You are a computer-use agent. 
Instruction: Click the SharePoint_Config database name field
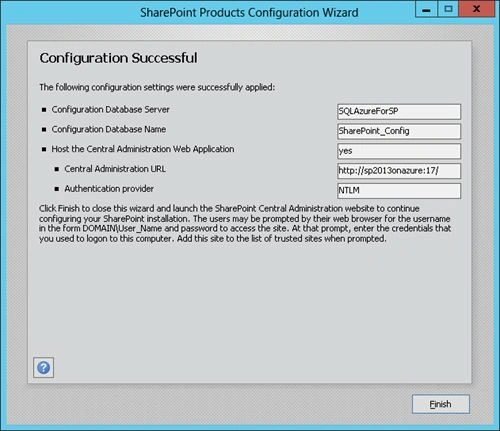(x=399, y=131)
